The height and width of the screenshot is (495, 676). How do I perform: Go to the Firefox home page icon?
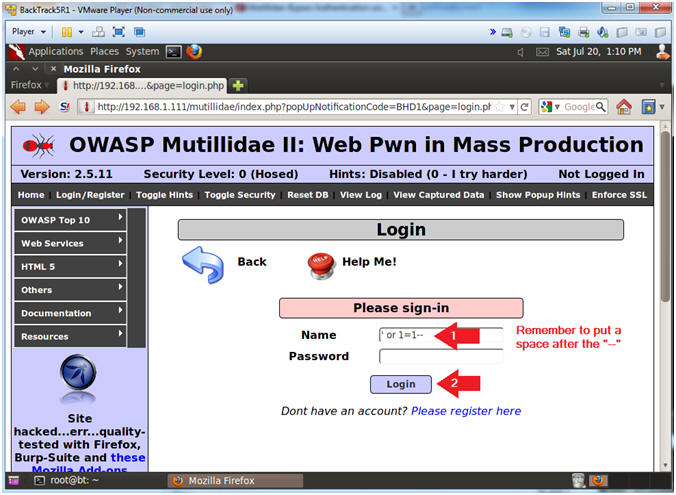click(624, 107)
